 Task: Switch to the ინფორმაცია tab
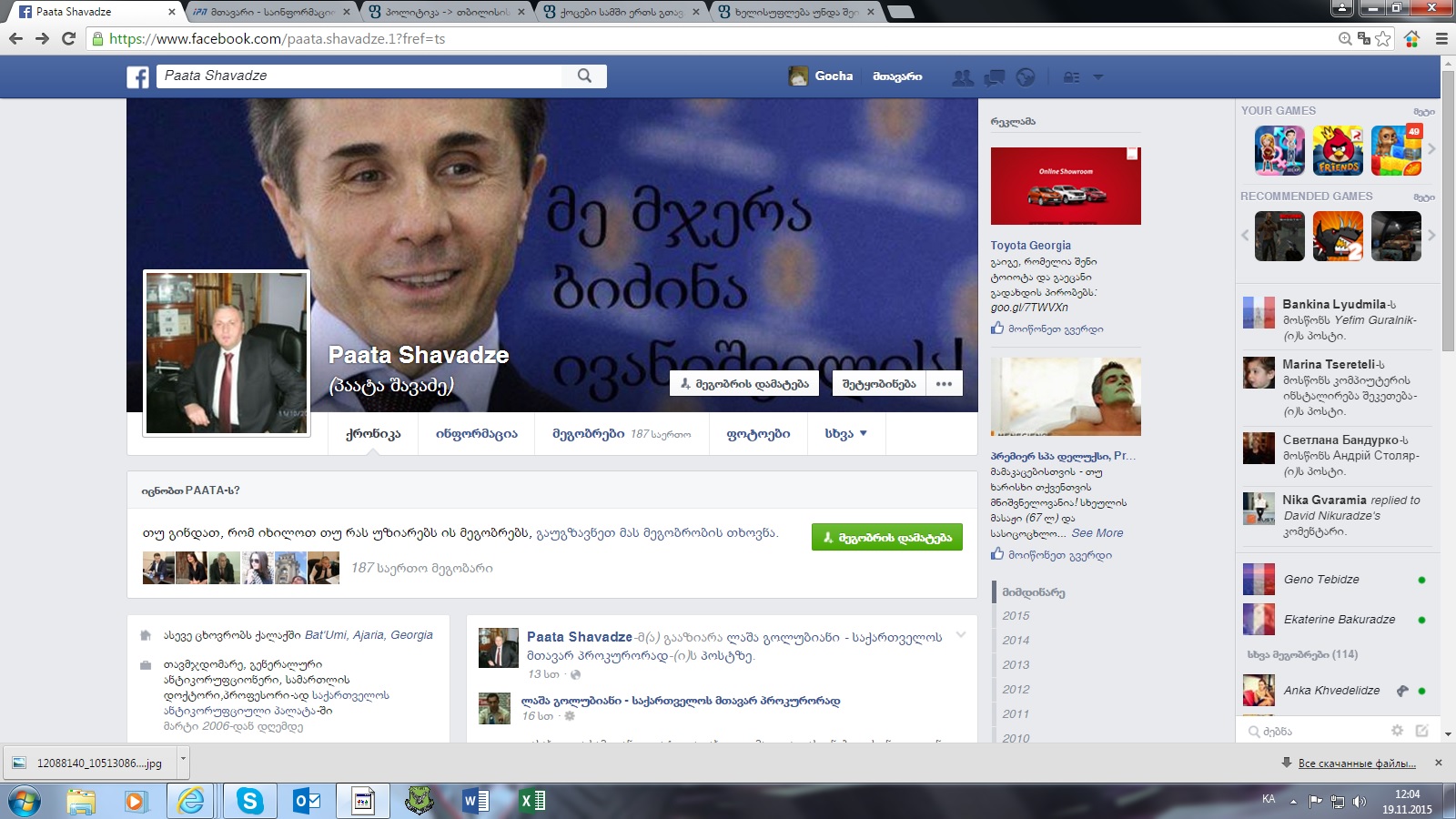476,434
